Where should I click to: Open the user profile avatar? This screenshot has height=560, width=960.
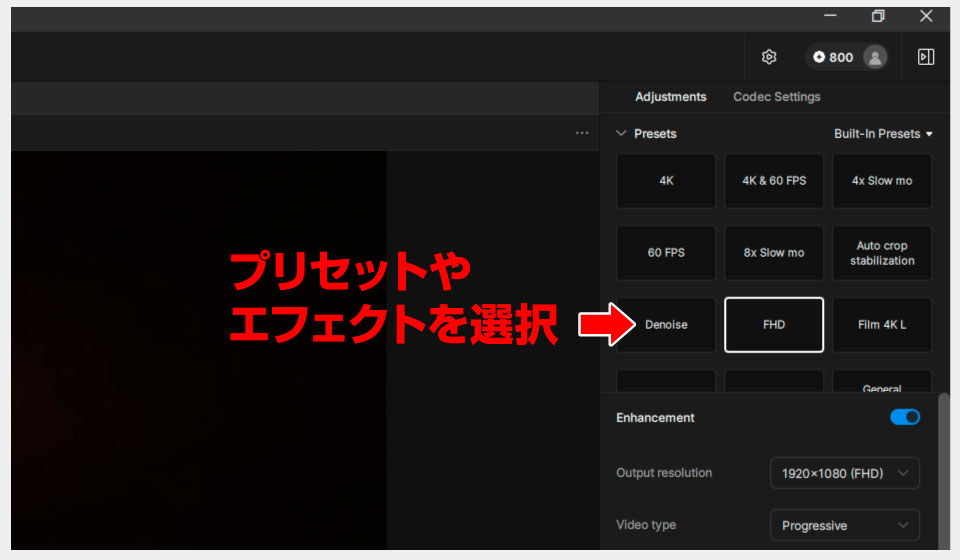click(x=875, y=57)
